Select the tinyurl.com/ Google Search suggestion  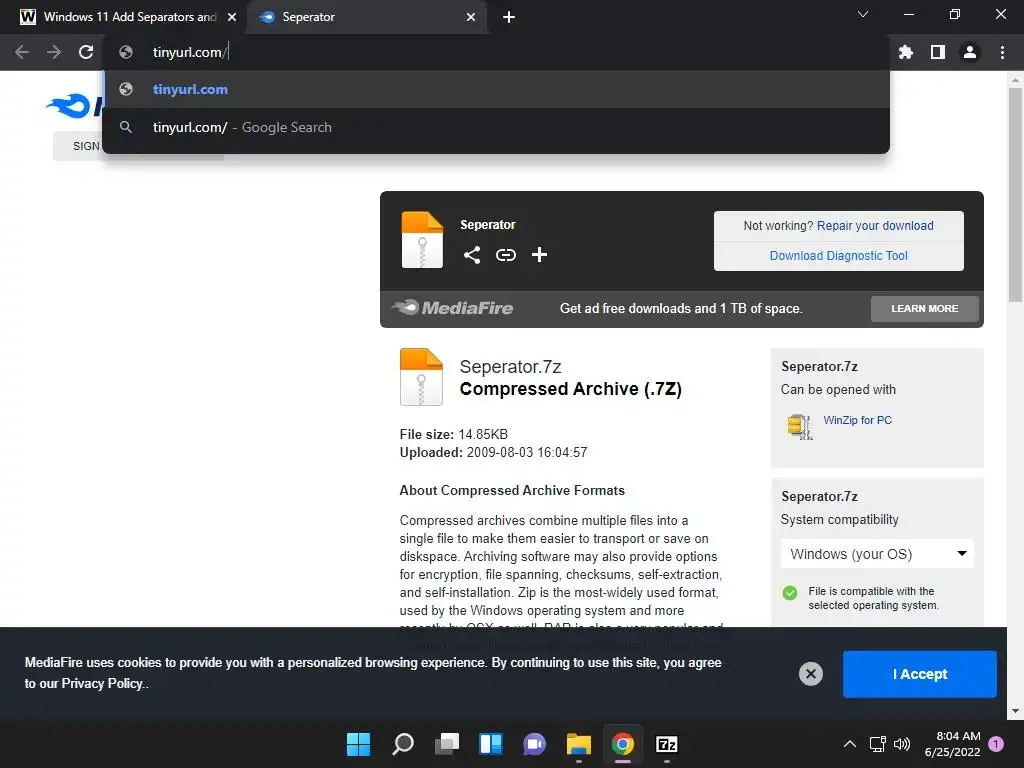click(x=496, y=127)
